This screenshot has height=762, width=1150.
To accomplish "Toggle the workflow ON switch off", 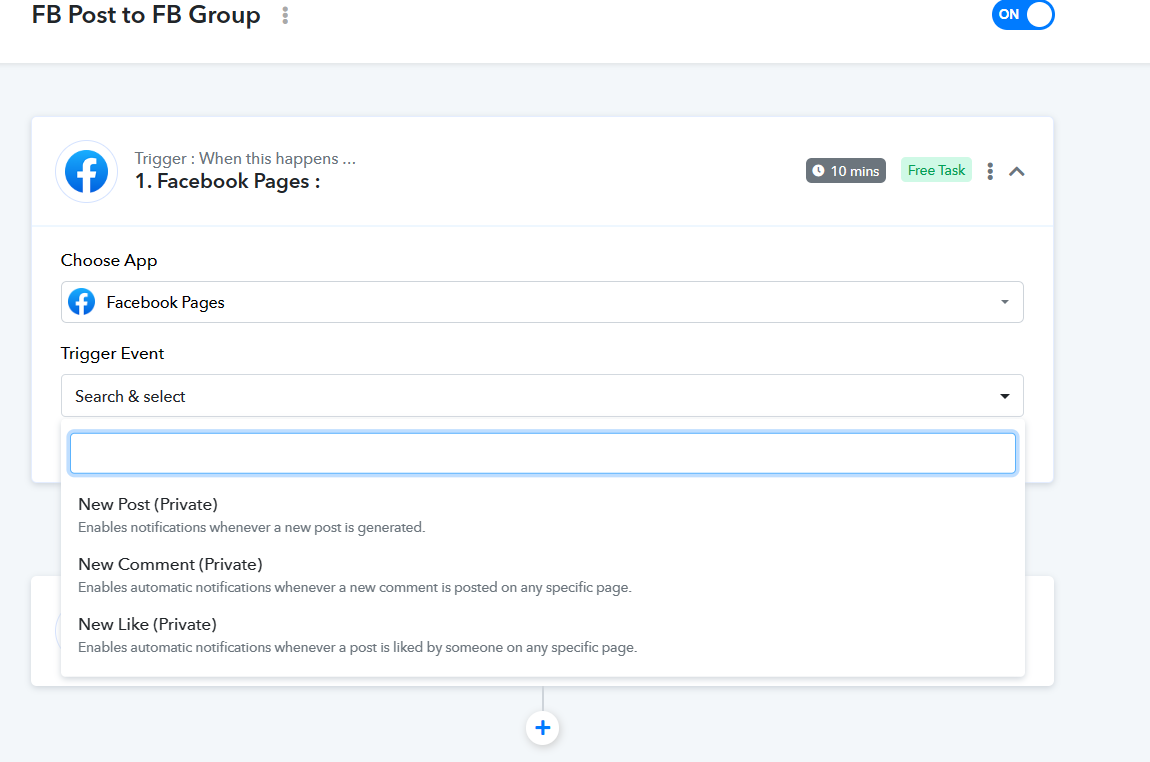I will point(1023,15).
